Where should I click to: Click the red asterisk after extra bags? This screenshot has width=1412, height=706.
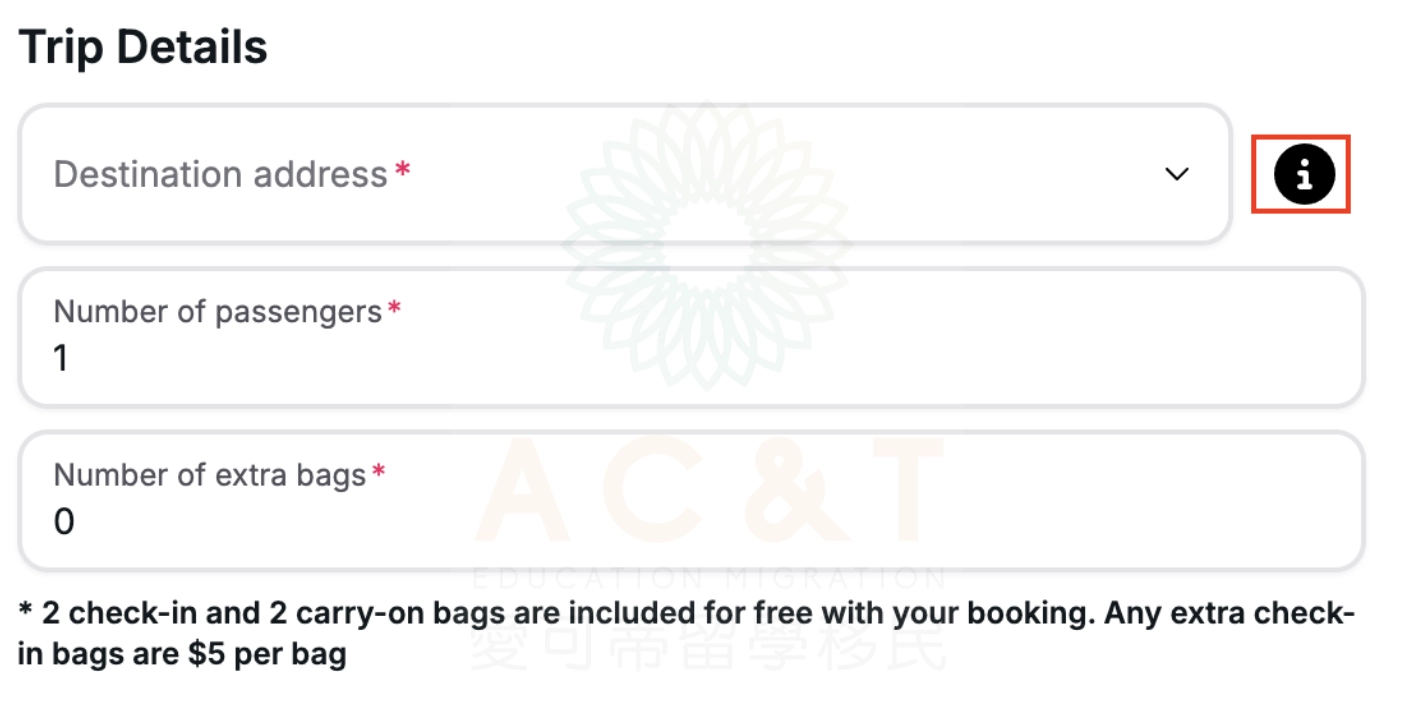point(378,471)
